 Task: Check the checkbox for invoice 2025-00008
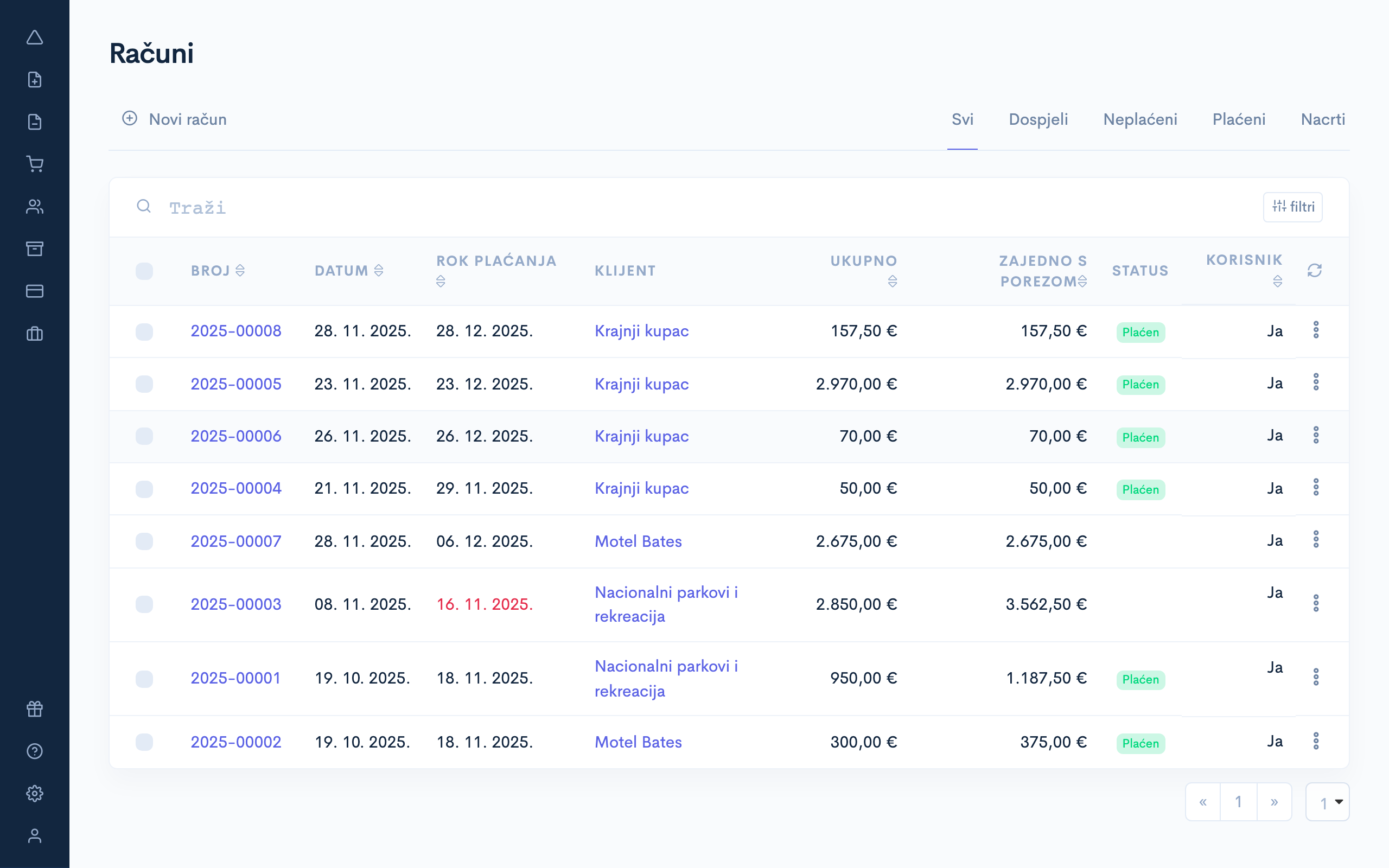point(145,331)
